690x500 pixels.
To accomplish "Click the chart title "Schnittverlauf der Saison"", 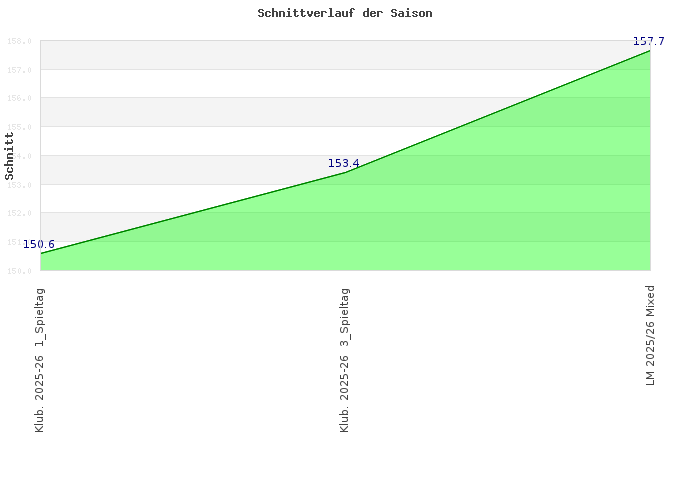I will (x=345, y=14).
